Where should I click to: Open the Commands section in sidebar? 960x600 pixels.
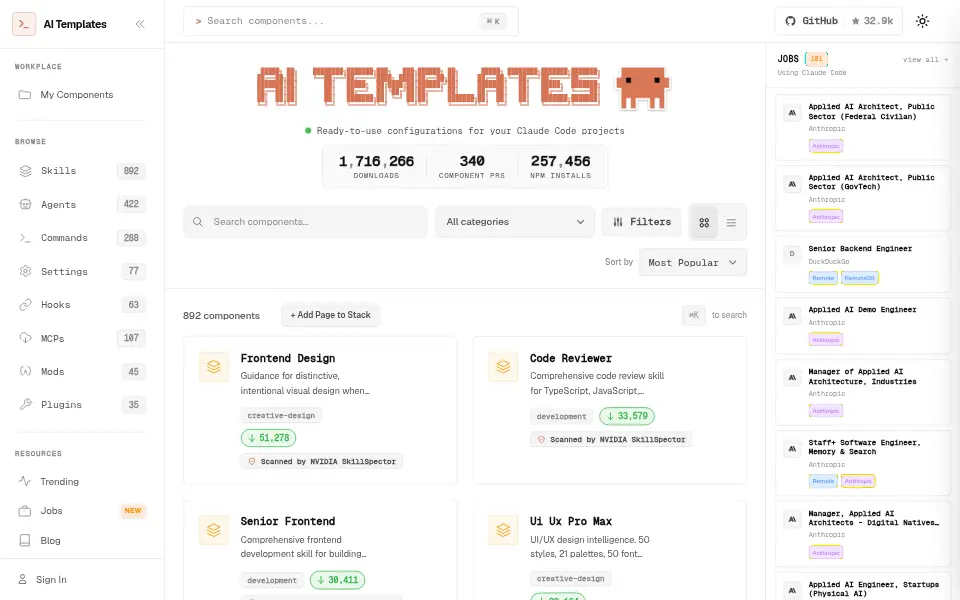point(81,238)
